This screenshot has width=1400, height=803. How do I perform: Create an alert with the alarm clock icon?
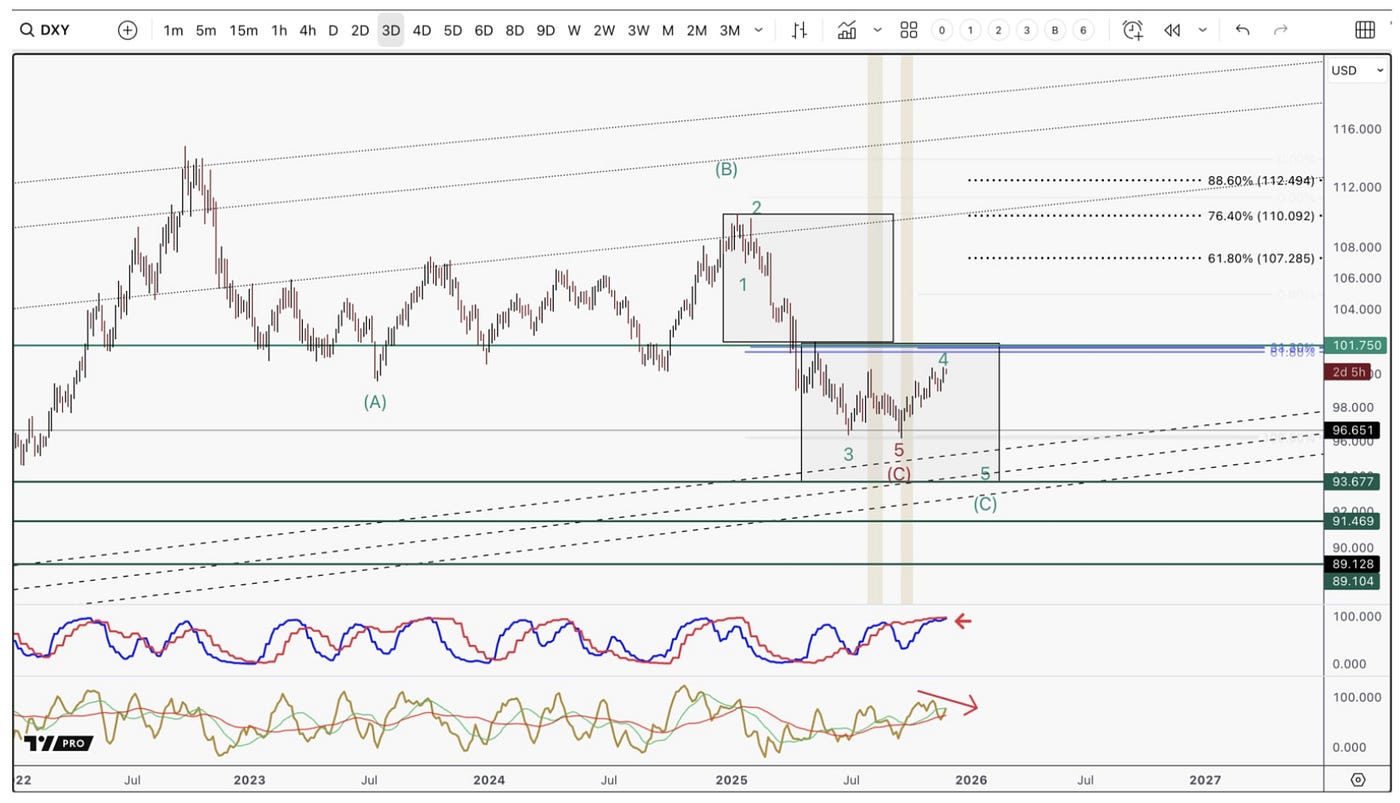1132,30
